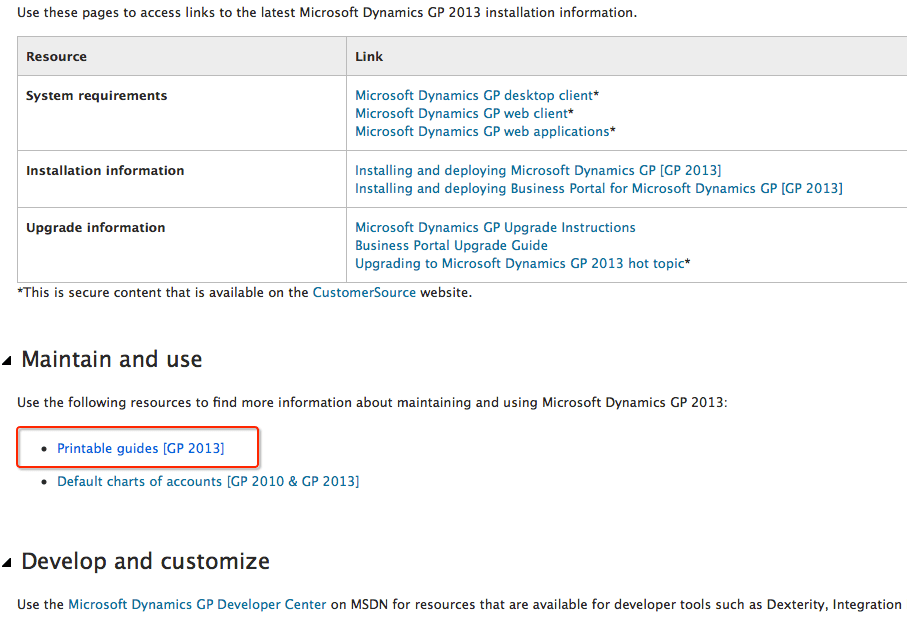This screenshot has height=639, width=907.
Task: Open Microsoft Dynamics GP web applications link
Action: pyautogui.click(x=482, y=132)
